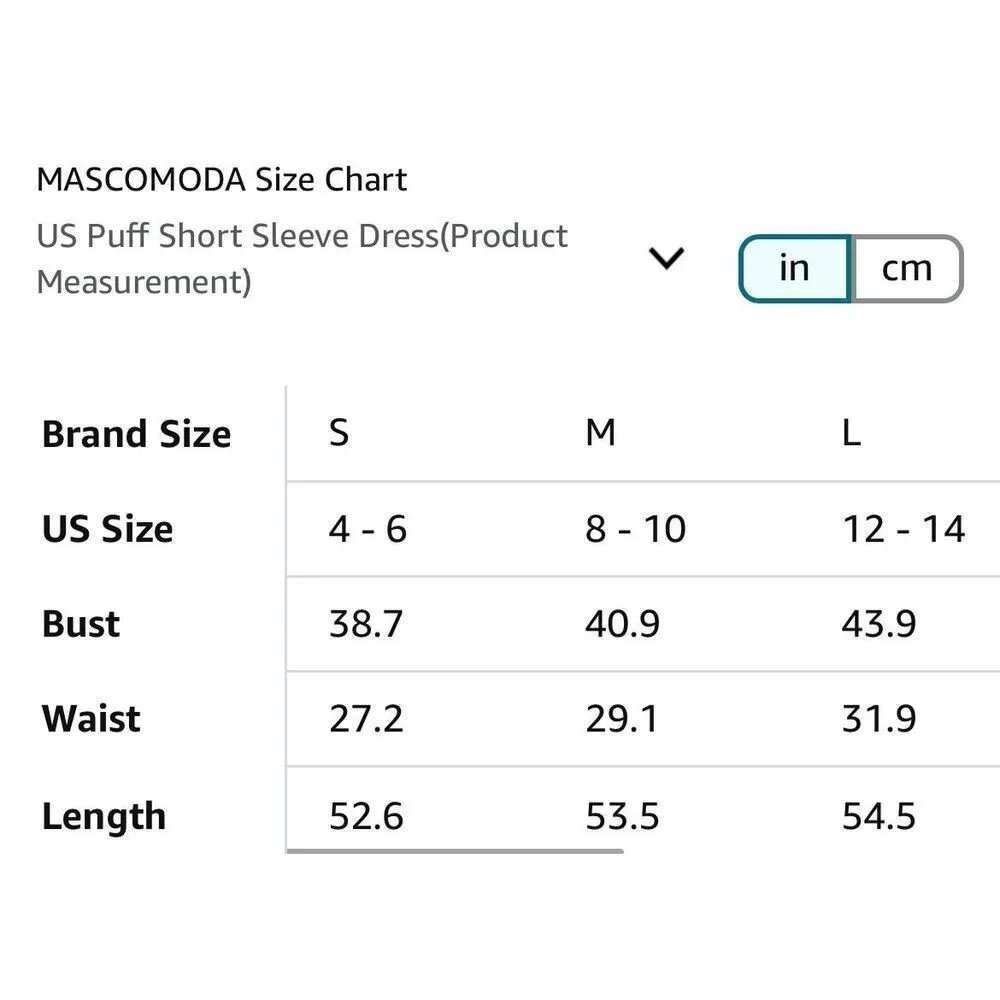Click the Bust row label
1000x1000 pixels.
81,624
